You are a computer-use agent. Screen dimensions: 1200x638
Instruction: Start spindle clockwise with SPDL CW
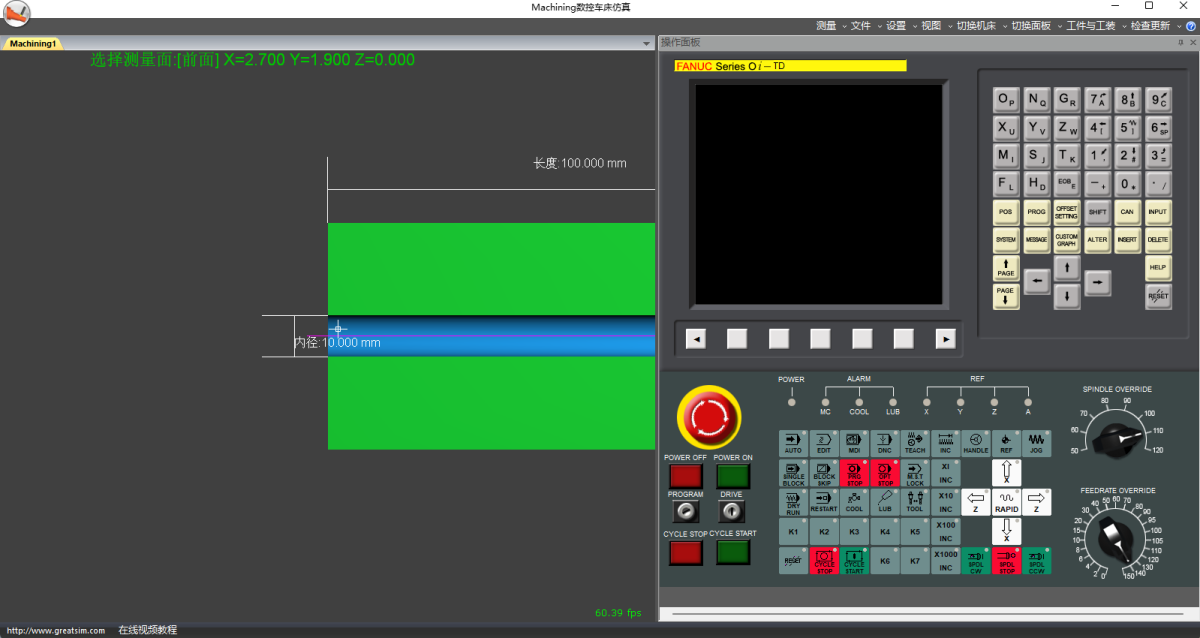click(x=976, y=561)
